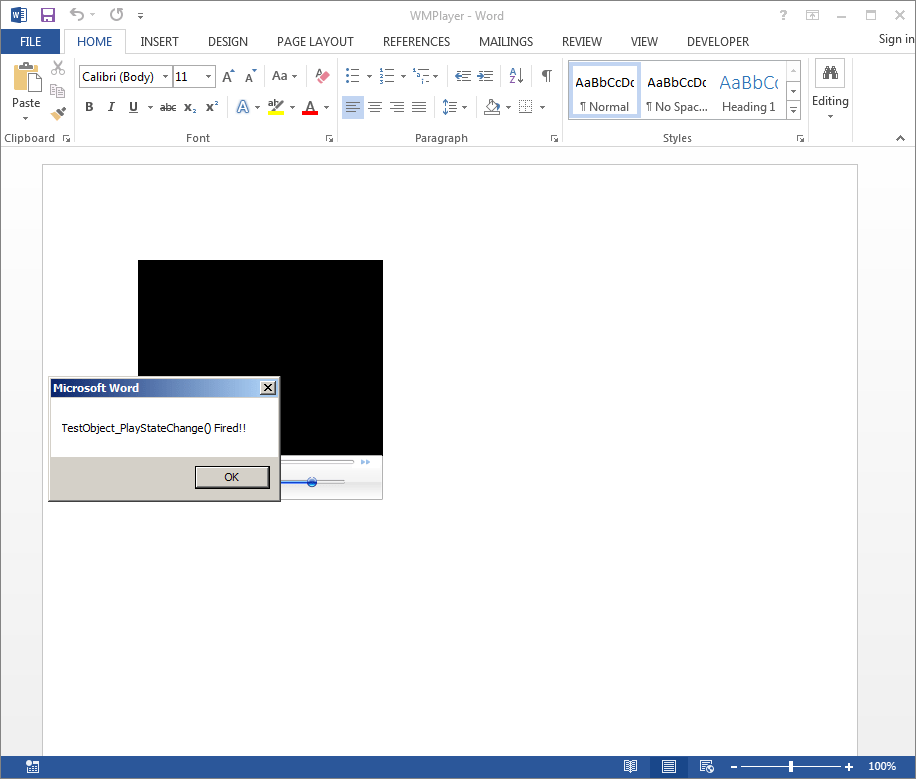
Task: Open the Editing group binoculars icon
Action: pyautogui.click(x=830, y=72)
